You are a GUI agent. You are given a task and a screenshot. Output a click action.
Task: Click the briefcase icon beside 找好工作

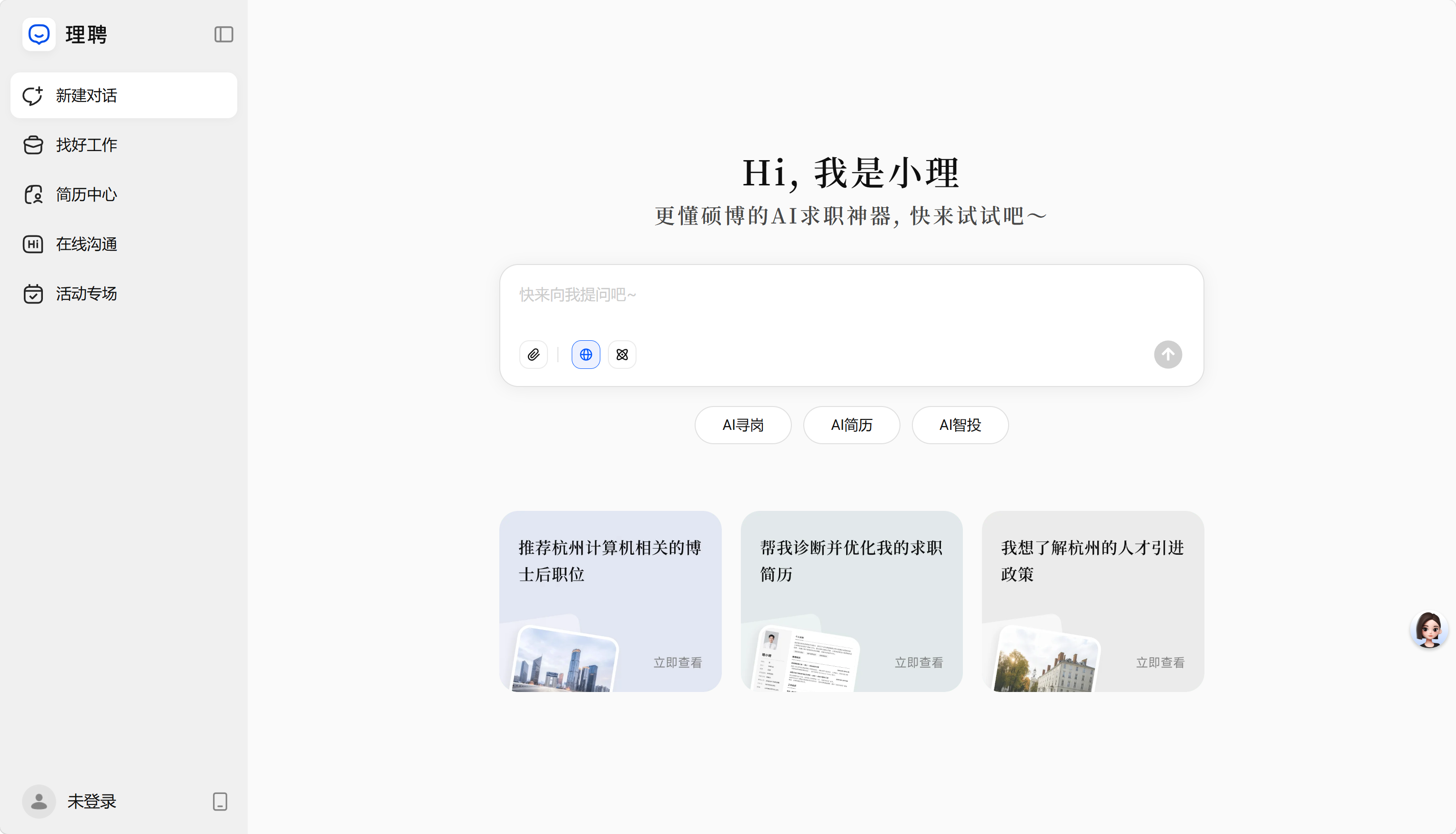tap(33, 145)
